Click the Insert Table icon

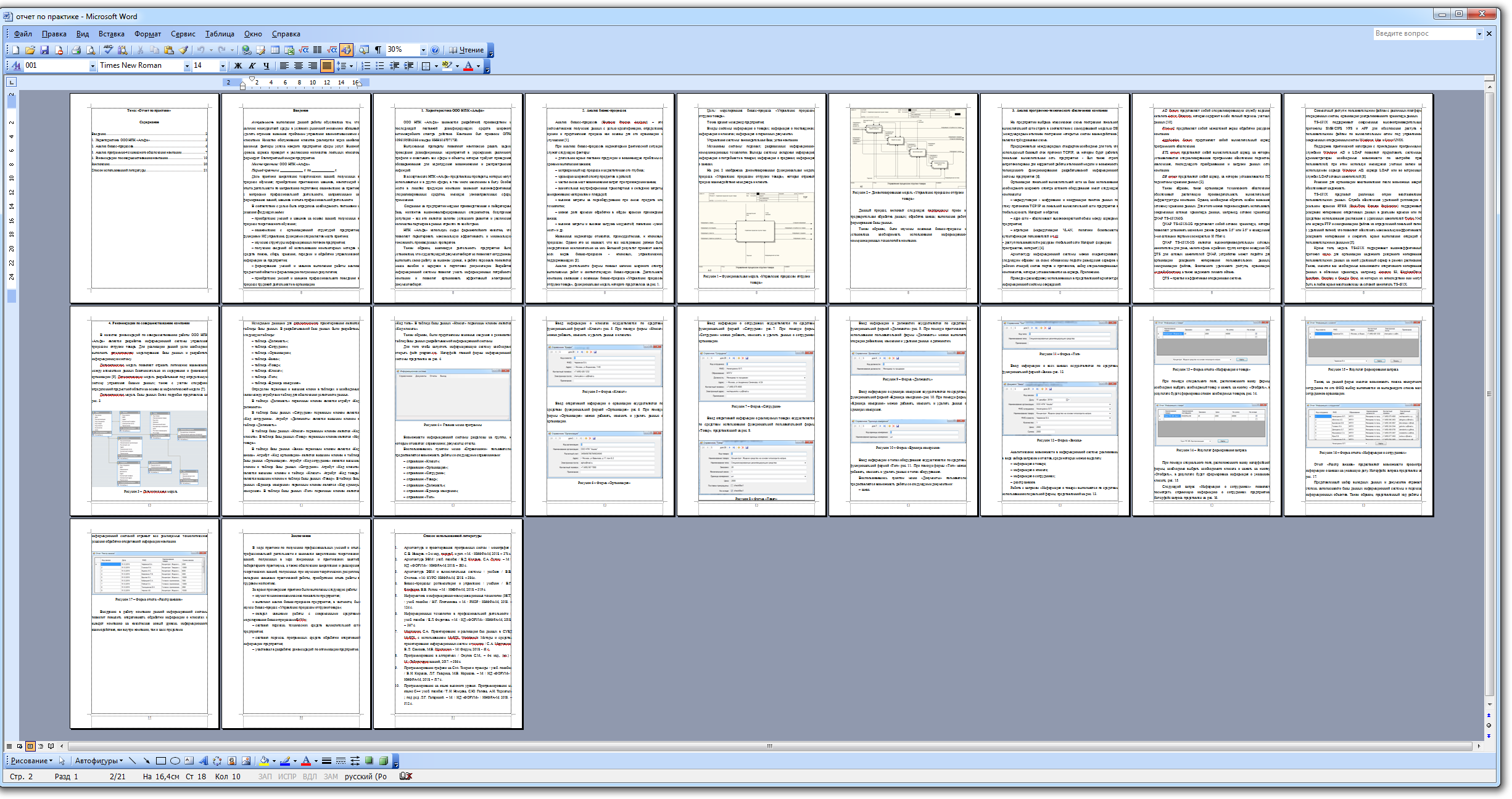(275, 50)
